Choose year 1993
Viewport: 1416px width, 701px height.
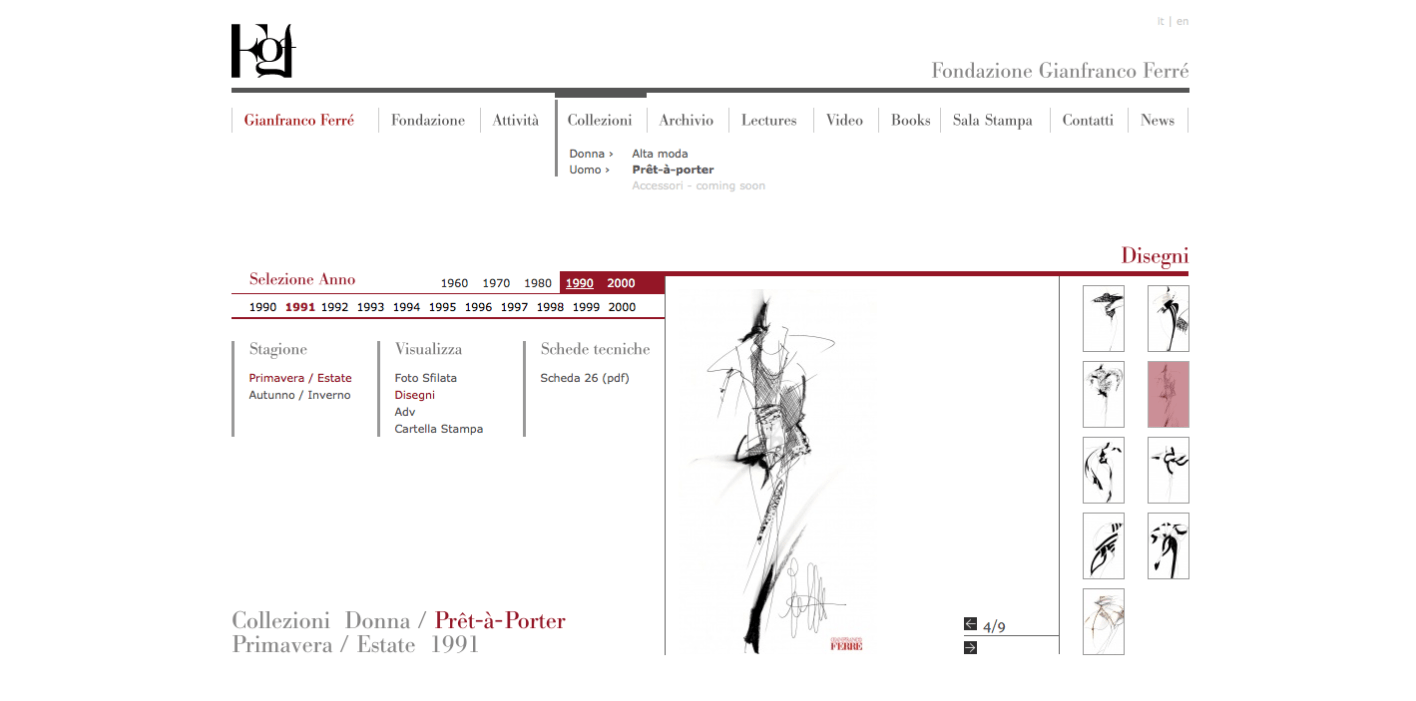371,308
